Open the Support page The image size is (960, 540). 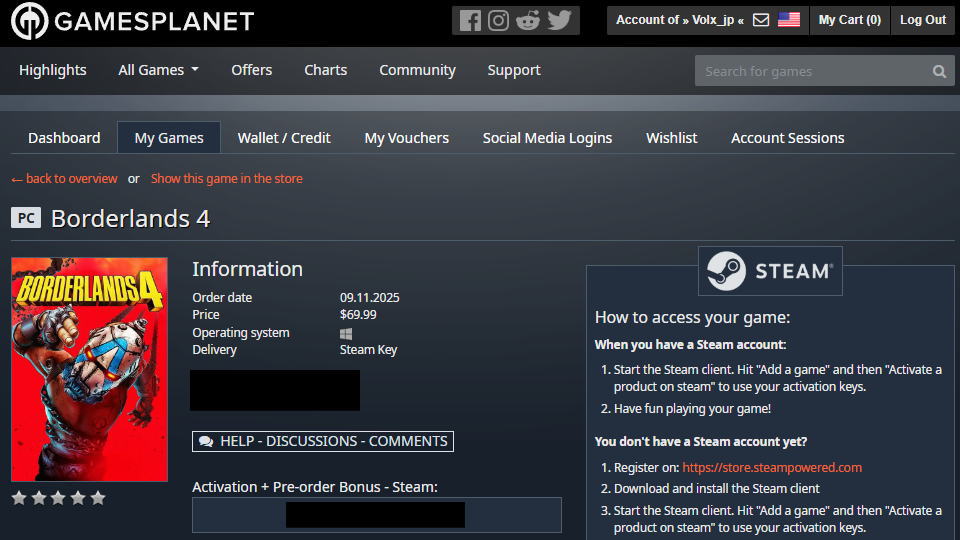pos(514,70)
